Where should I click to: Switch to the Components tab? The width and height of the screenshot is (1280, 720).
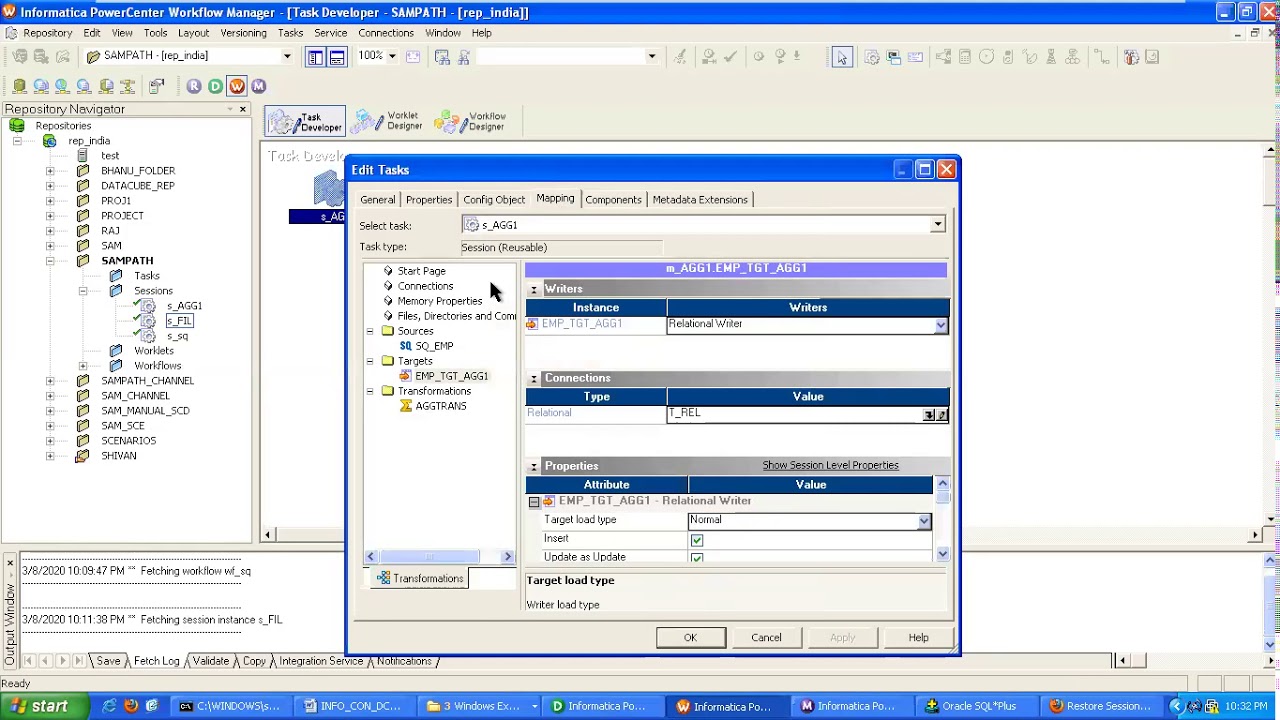(614, 200)
